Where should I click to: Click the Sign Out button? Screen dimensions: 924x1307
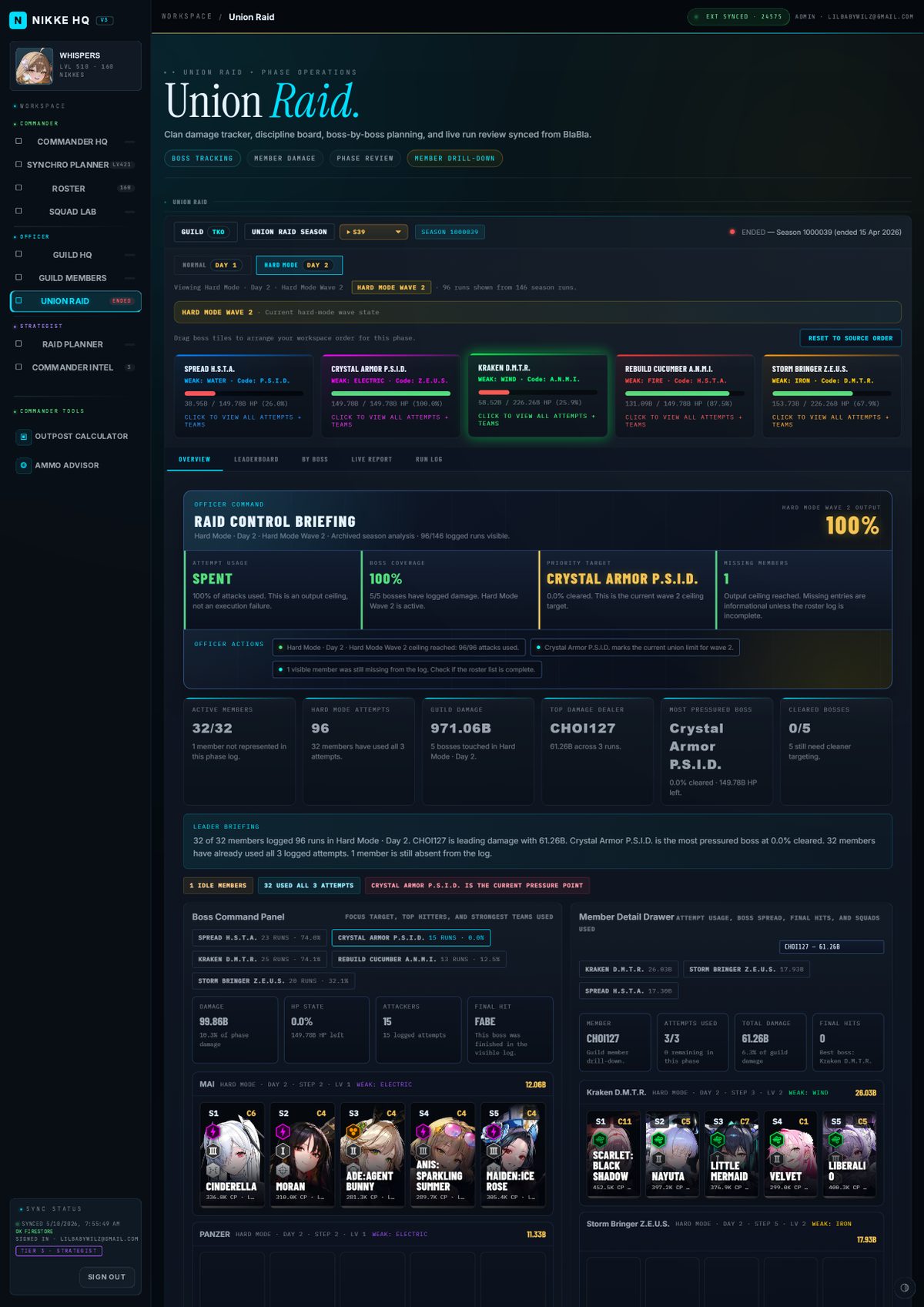pyautogui.click(x=106, y=1277)
